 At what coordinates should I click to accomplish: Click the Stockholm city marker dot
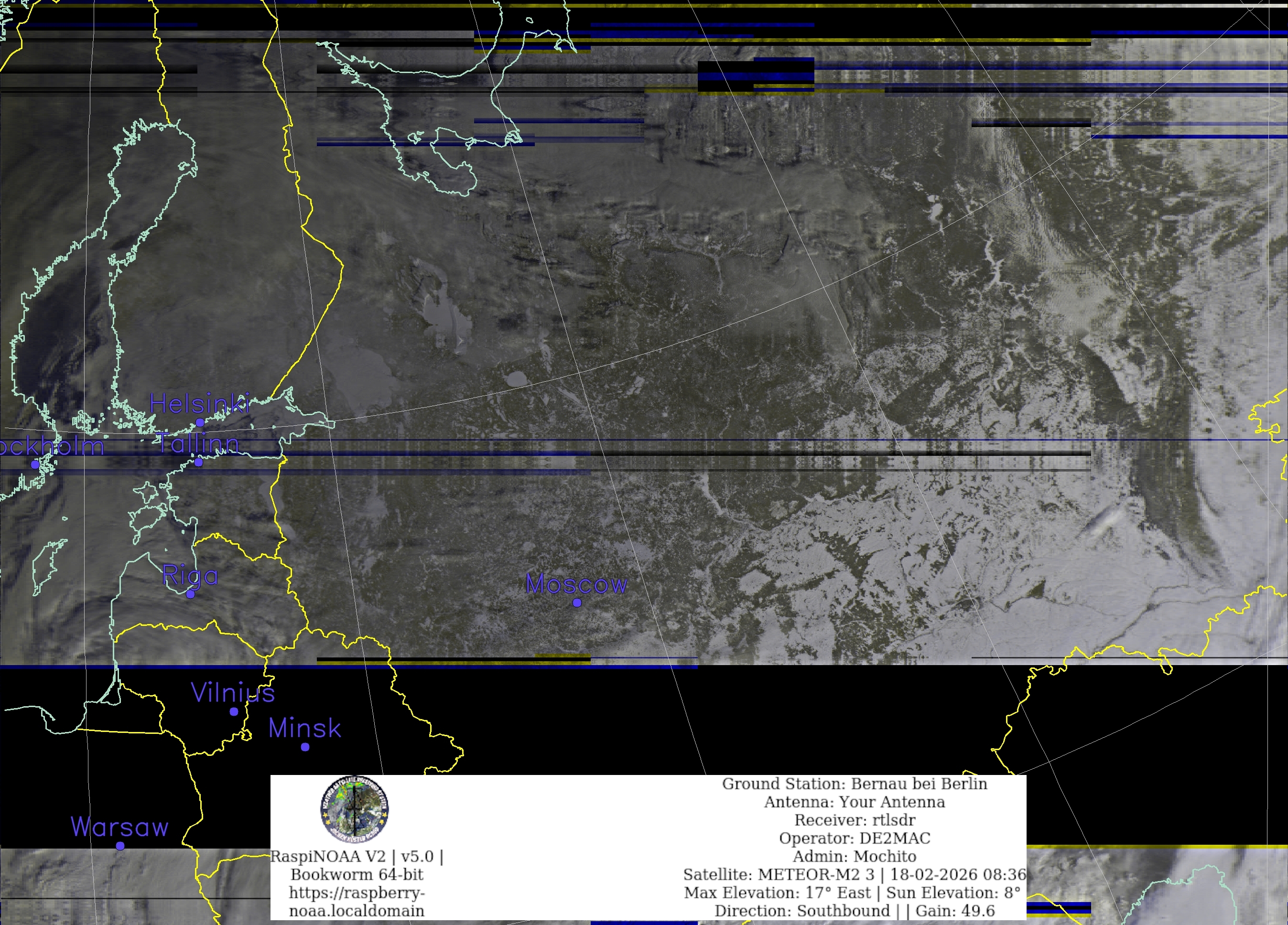click(34, 464)
